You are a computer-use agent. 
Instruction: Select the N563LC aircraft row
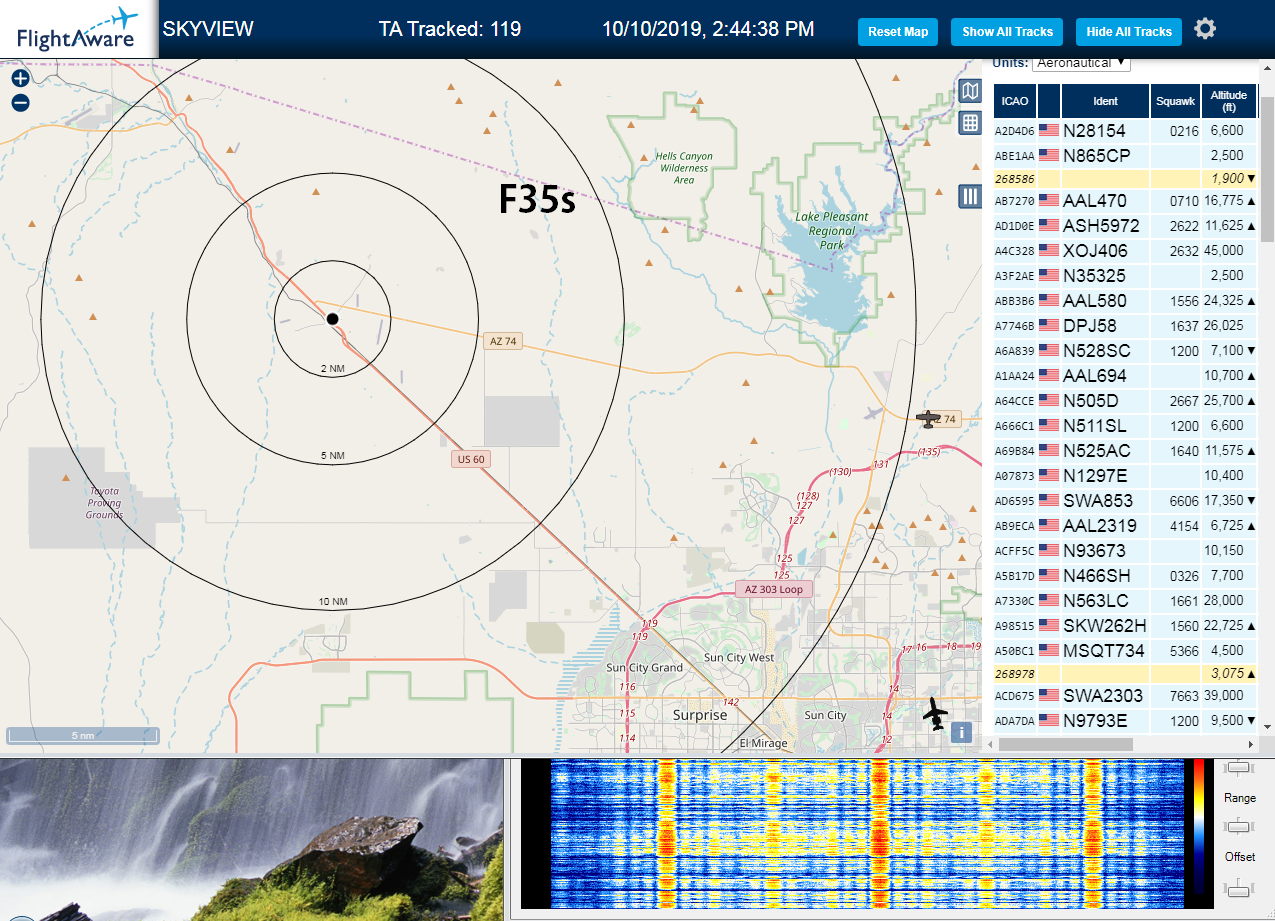1125,600
